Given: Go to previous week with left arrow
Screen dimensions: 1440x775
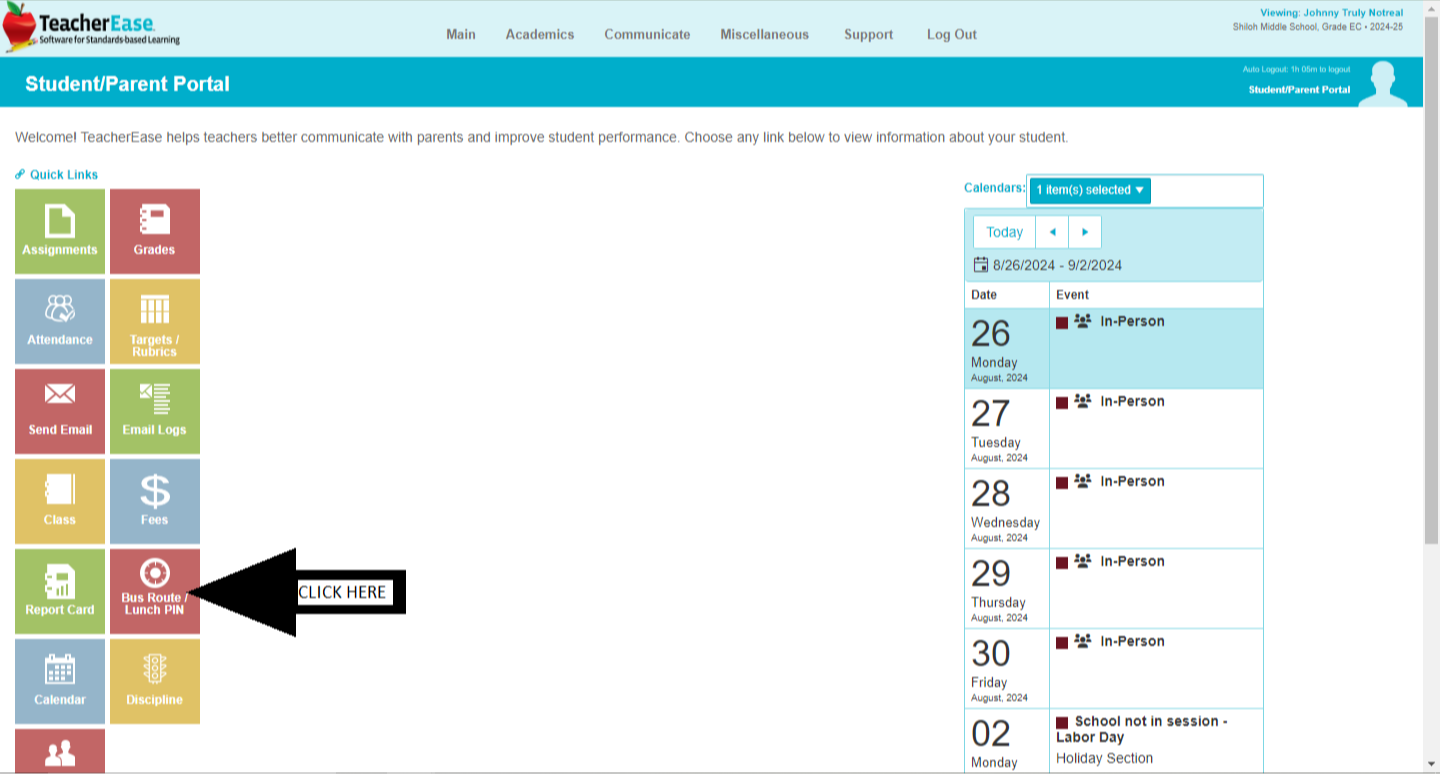Looking at the screenshot, I should coord(1052,232).
